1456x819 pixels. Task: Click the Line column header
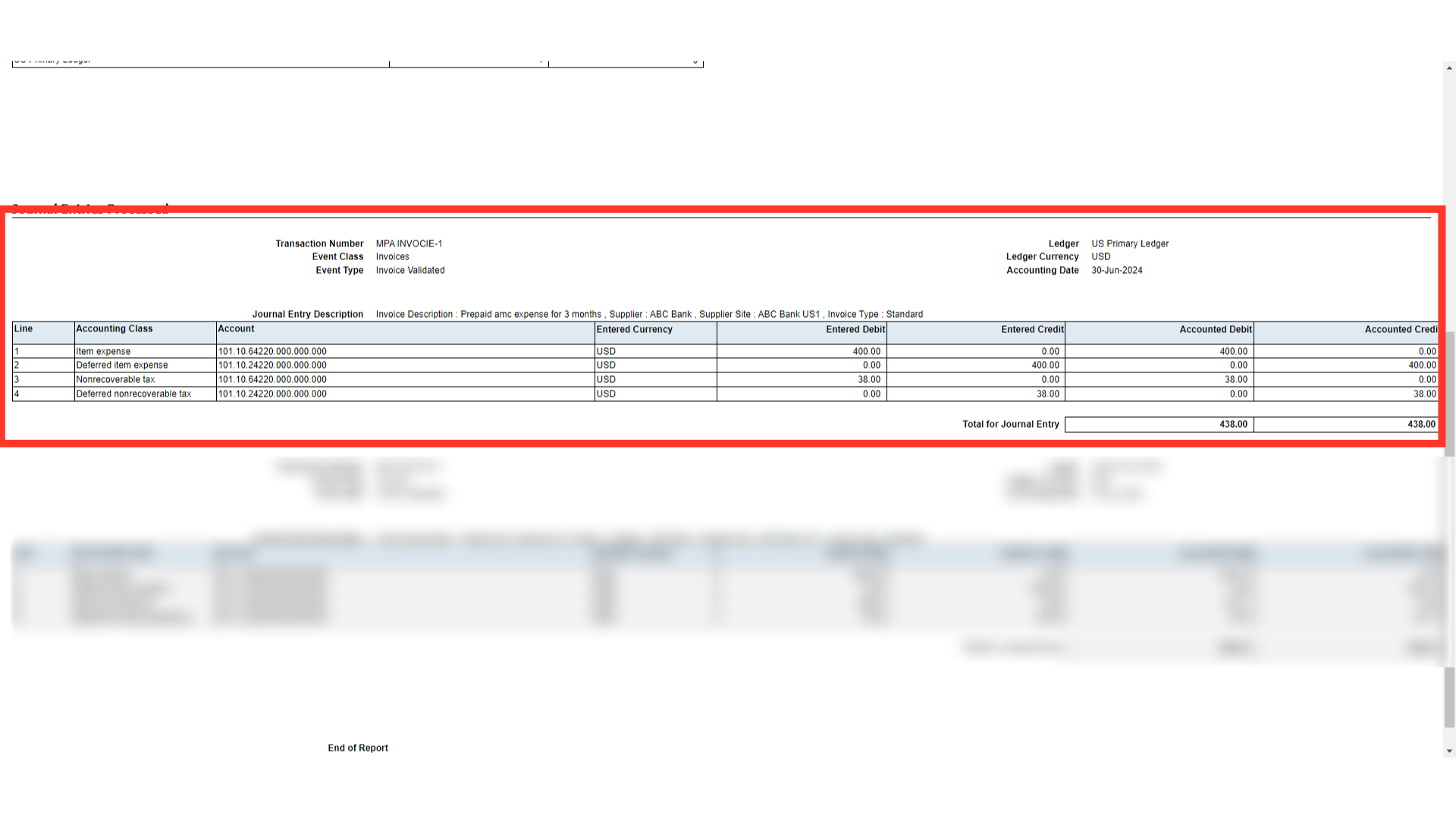(43, 332)
